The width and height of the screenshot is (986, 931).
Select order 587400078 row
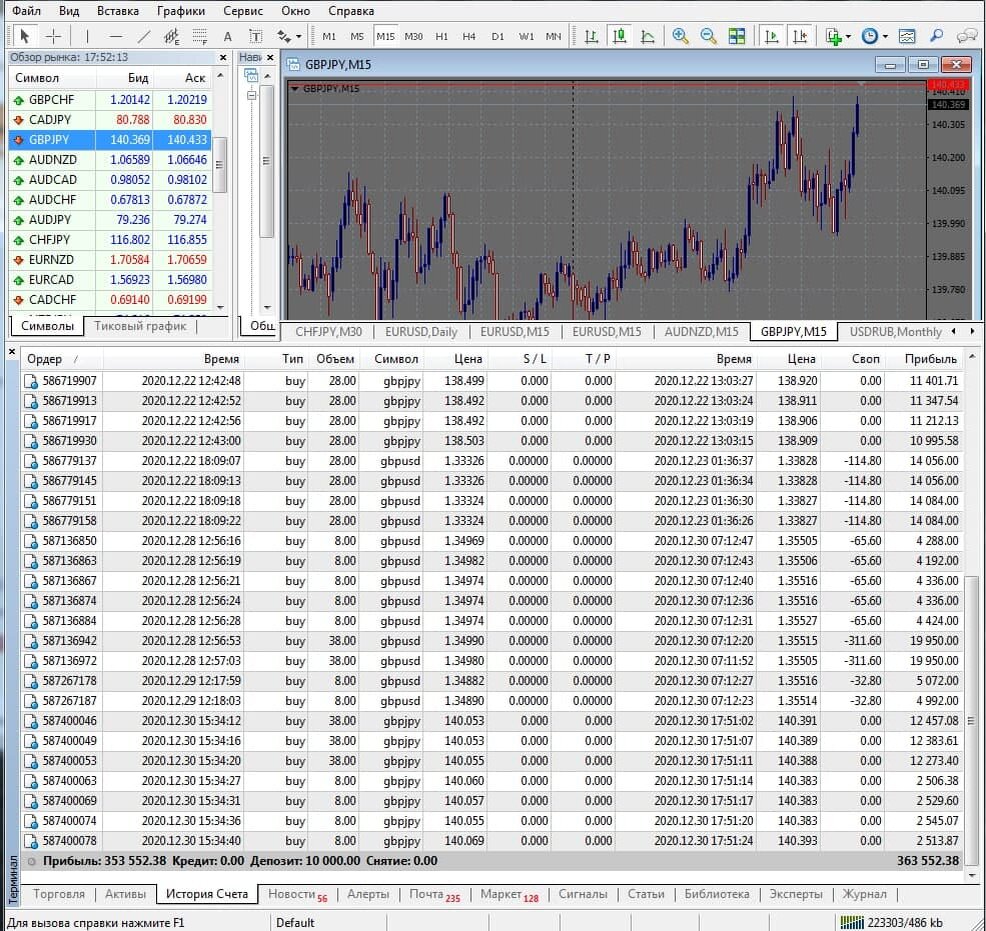point(492,841)
